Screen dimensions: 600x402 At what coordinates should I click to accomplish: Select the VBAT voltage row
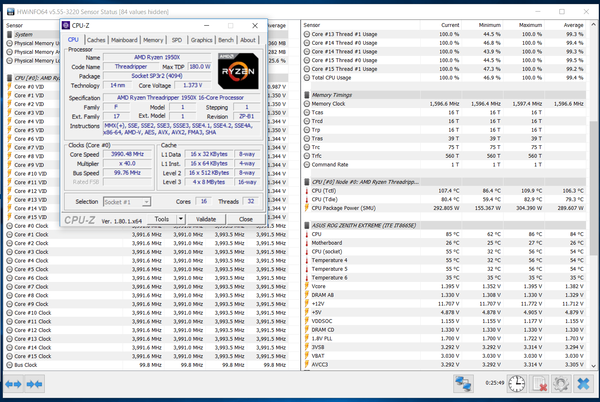[445, 356]
